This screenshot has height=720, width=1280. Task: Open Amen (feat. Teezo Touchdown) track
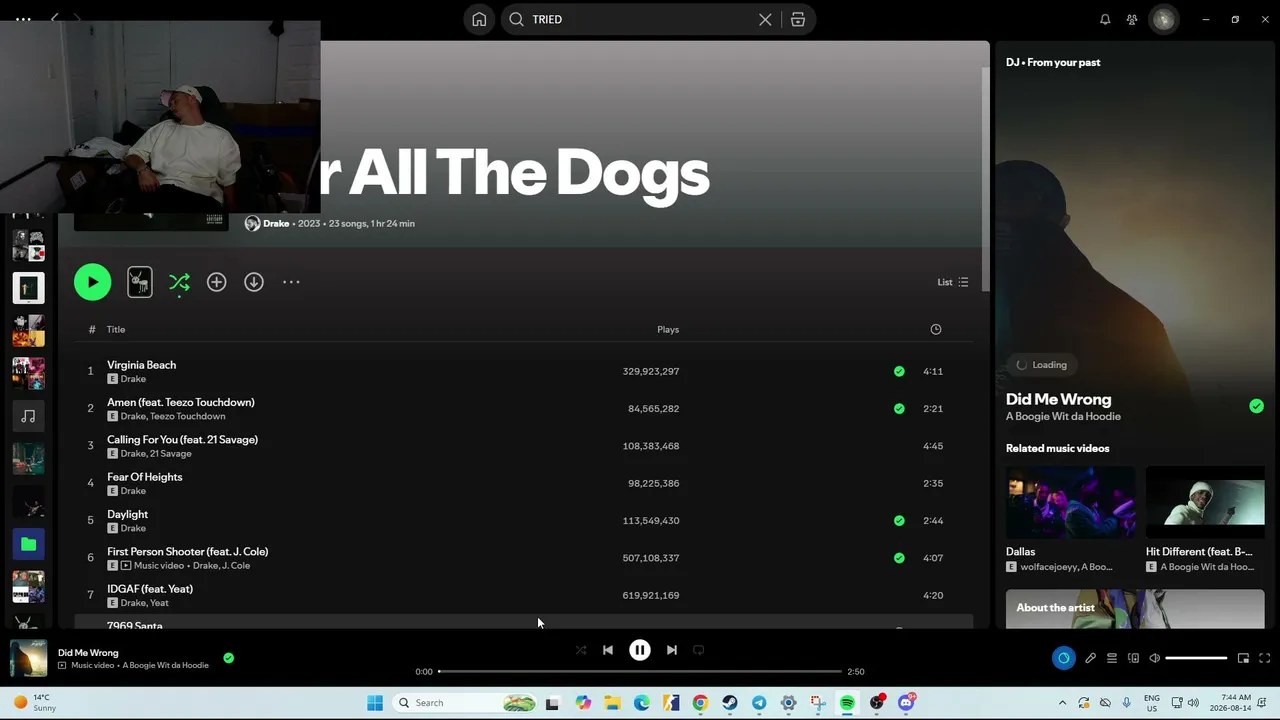click(x=181, y=402)
